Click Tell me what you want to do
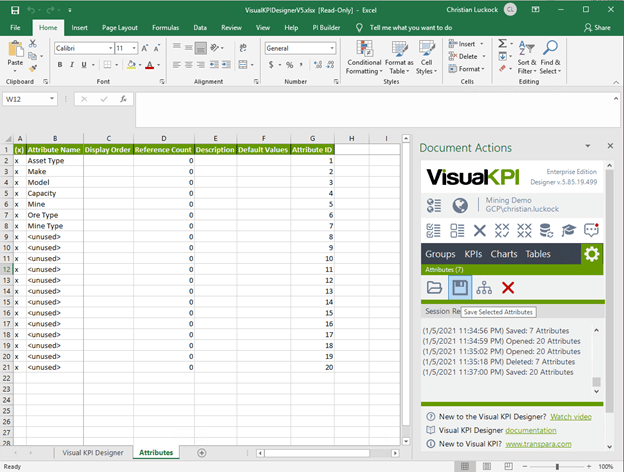 click(411, 27)
